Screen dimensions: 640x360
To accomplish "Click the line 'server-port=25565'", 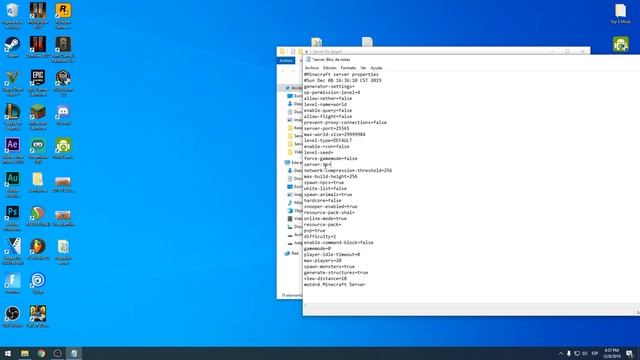I will (327, 128).
